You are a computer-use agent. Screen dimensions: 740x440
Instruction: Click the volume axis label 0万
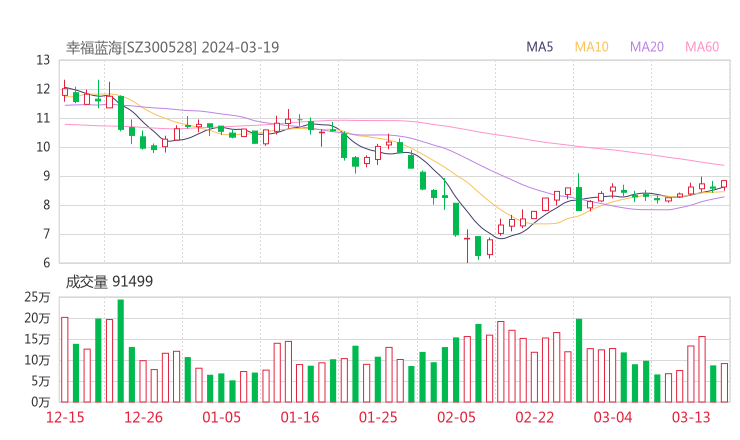(40, 402)
